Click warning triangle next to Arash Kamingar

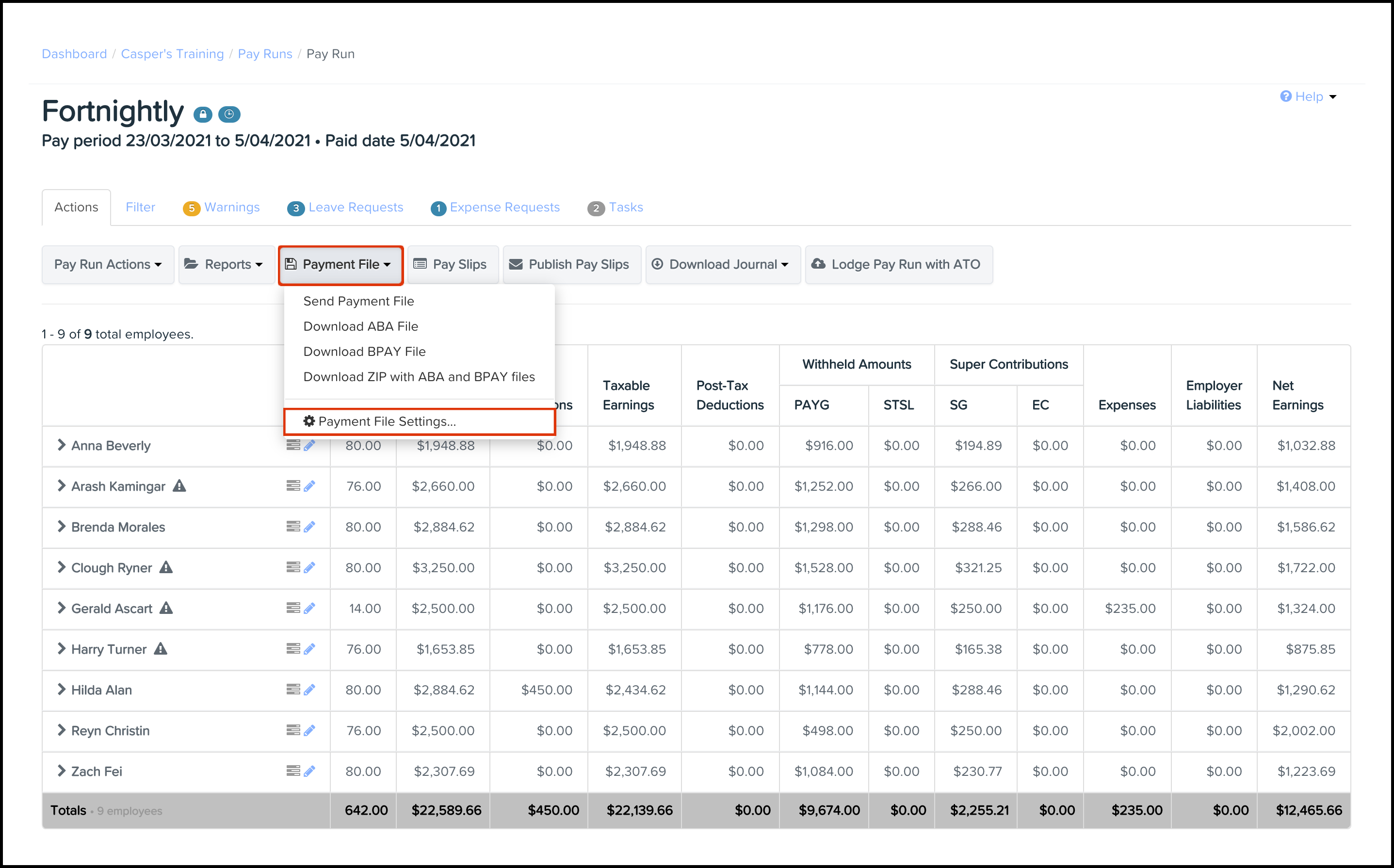click(x=179, y=486)
